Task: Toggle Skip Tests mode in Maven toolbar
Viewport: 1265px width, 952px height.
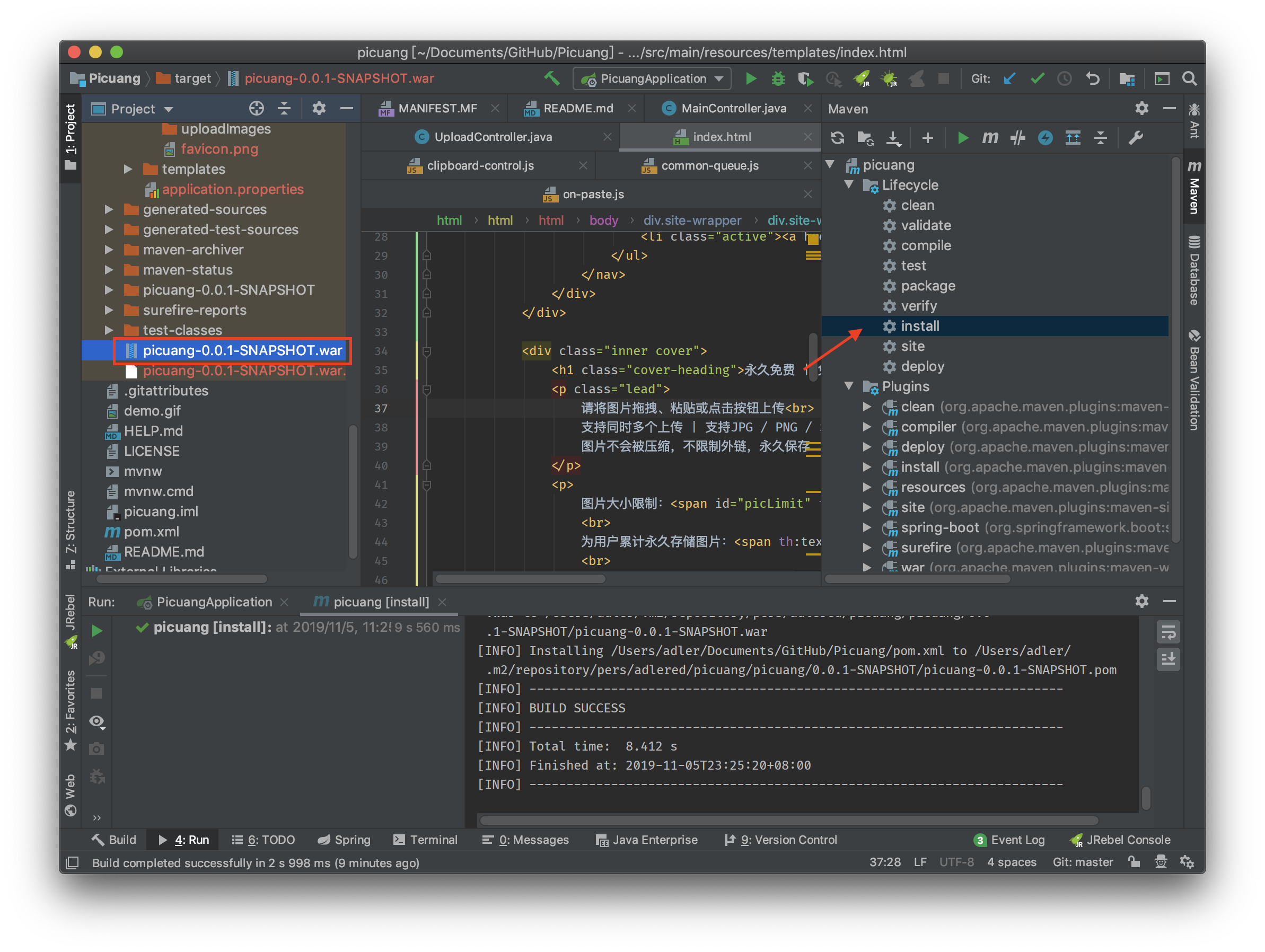Action: tap(1045, 138)
